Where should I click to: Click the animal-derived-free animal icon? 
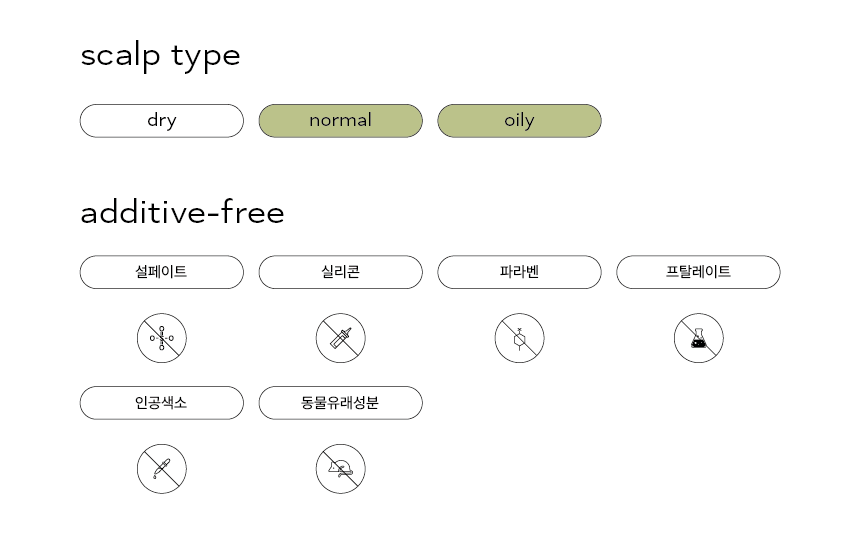341,469
